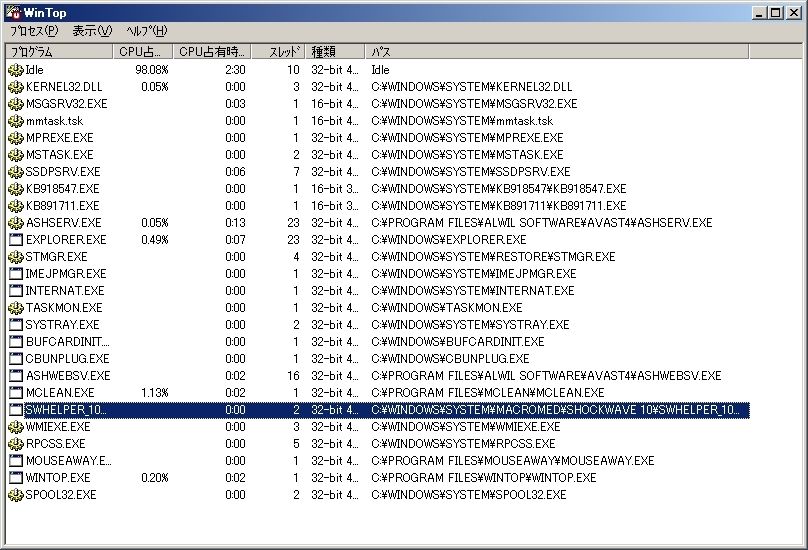The height and width of the screenshot is (550, 808).
Task: Select the SPOOL32.EXE process name
Action: pos(61,495)
